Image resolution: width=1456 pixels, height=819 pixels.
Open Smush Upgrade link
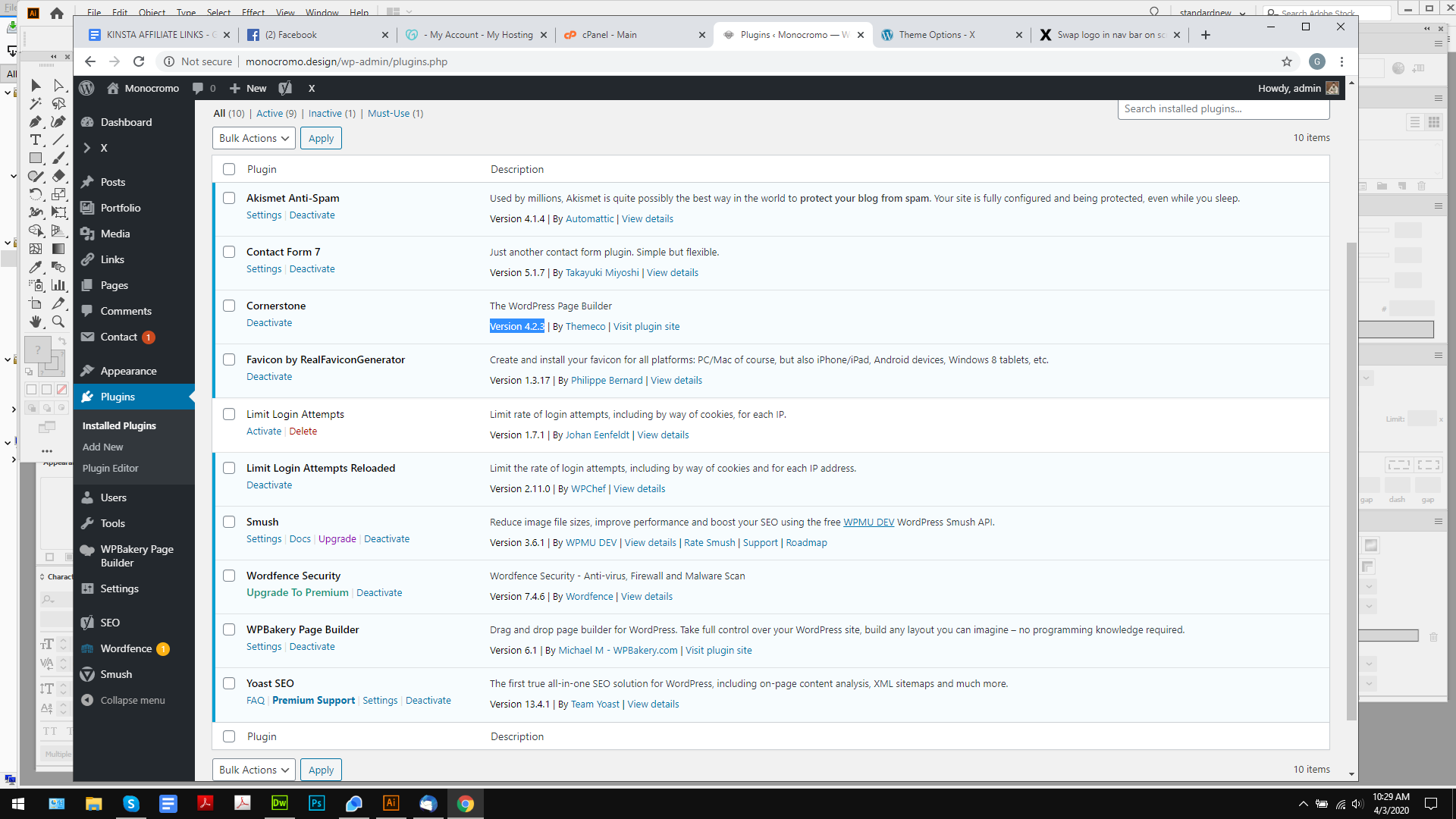337,538
